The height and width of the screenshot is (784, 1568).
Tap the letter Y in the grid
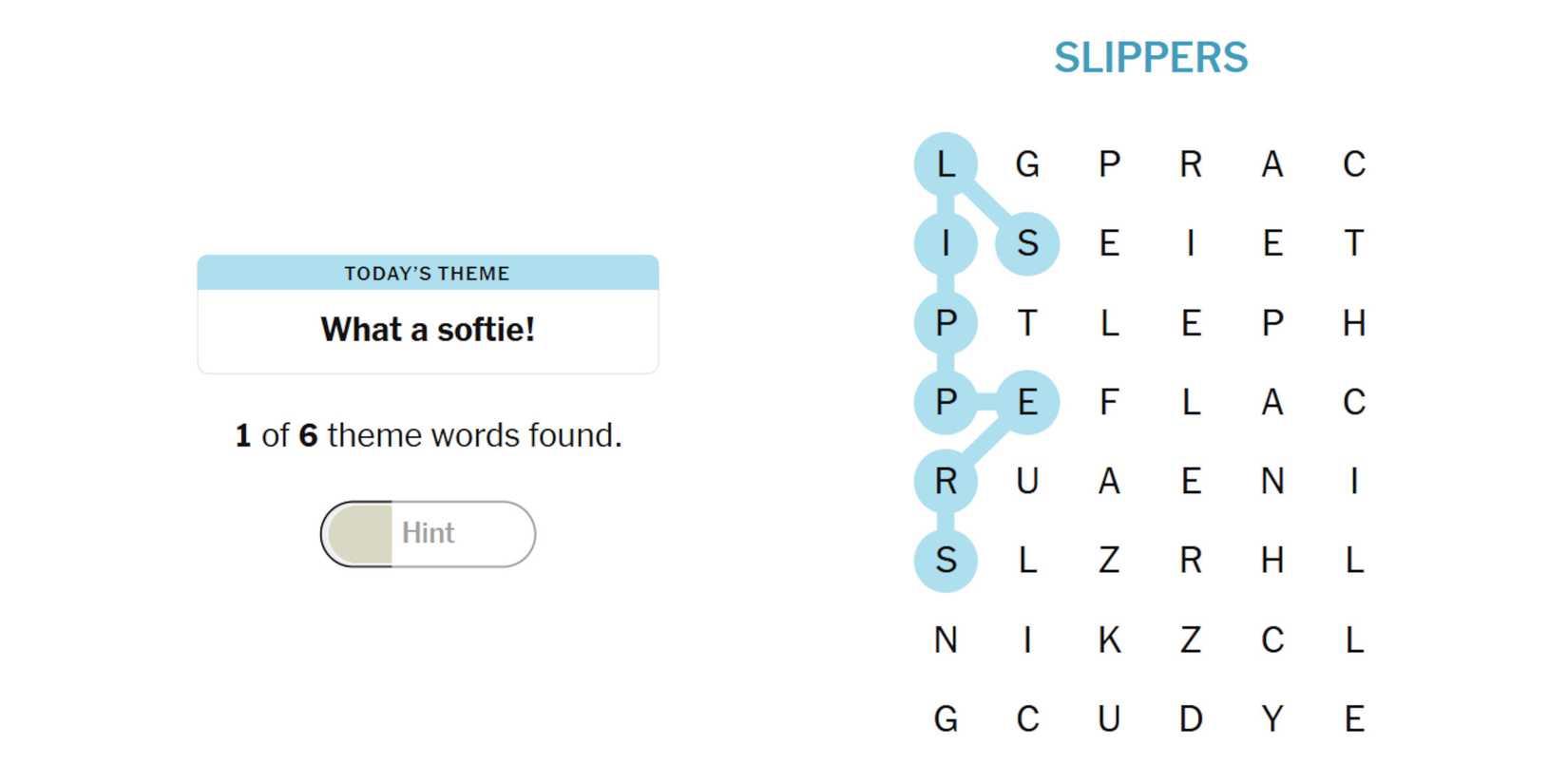click(1272, 719)
